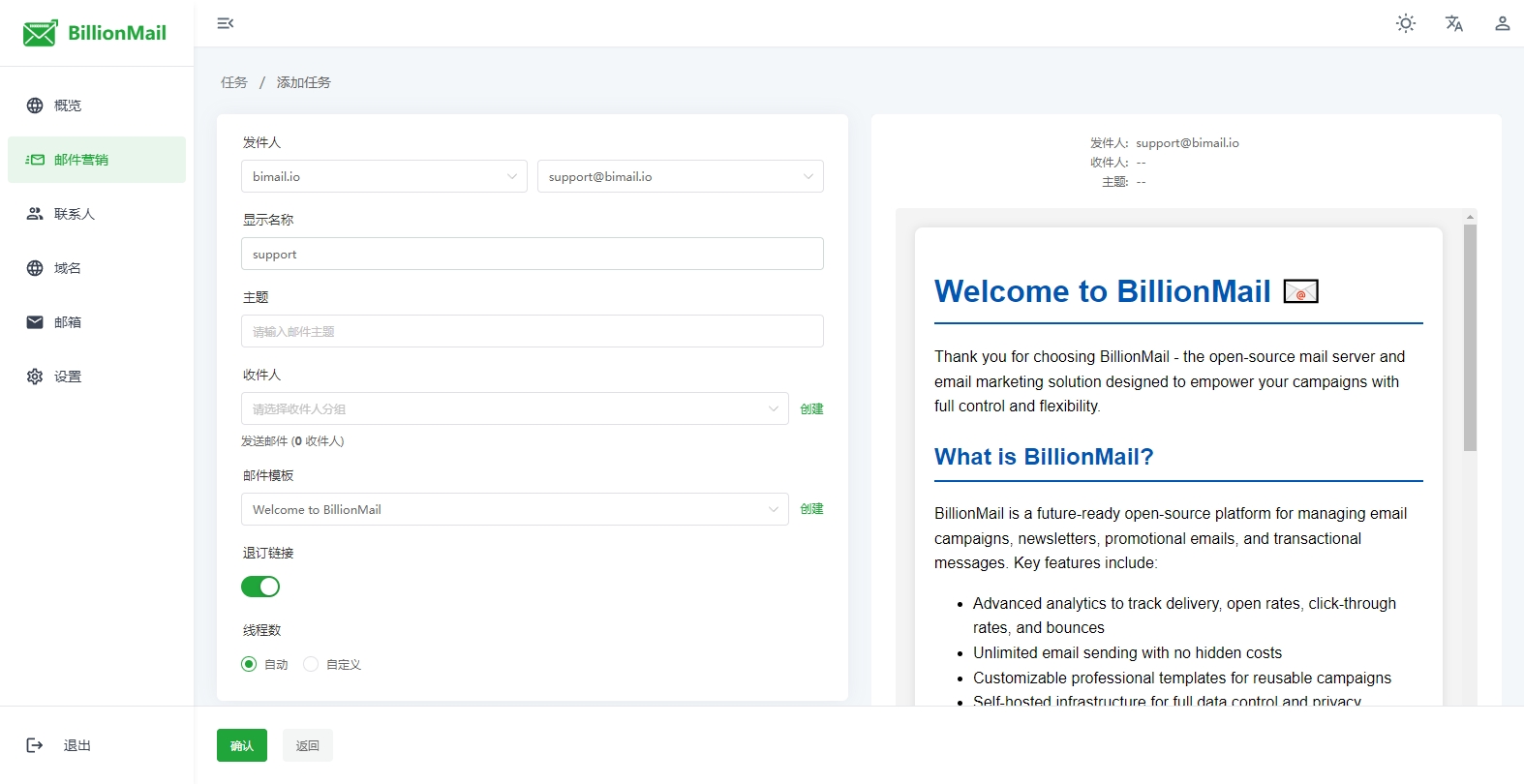Click the BillionMail logo
Screen dimensions: 1524x784
point(94,33)
